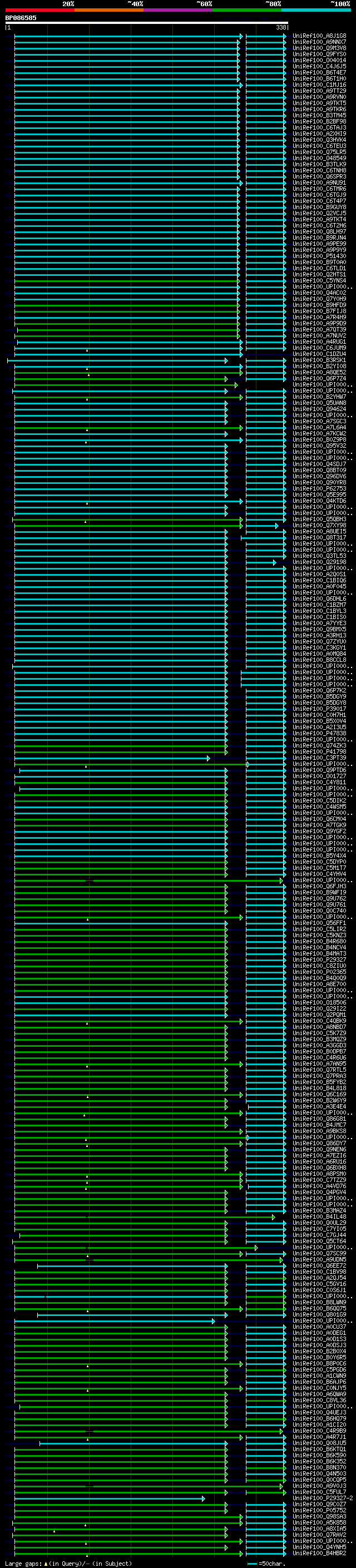Click the green ~80% legend segment

coord(247,10)
